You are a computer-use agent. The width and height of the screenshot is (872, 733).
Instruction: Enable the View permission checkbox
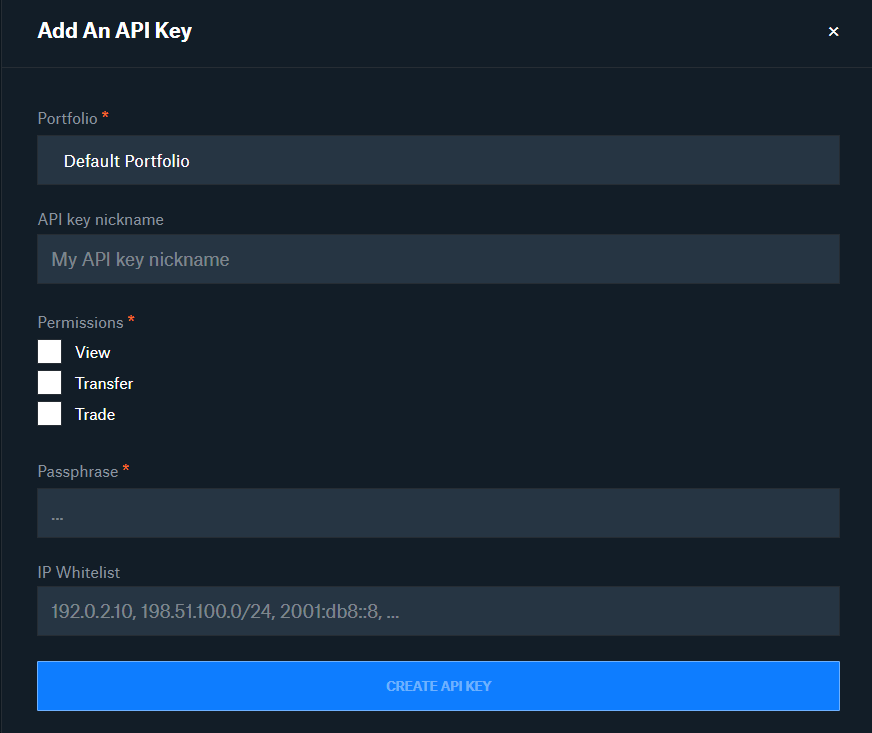click(49, 352)
